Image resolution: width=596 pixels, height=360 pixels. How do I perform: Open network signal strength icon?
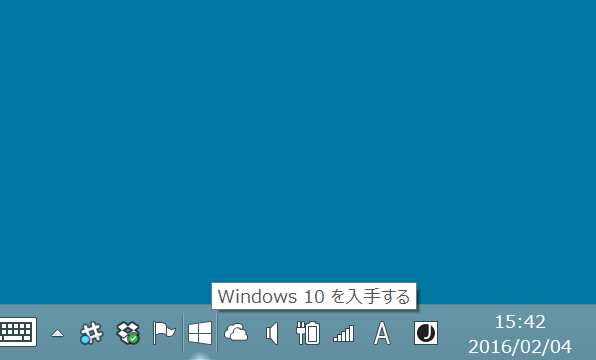pyautogui.click(x=344, y=333)
